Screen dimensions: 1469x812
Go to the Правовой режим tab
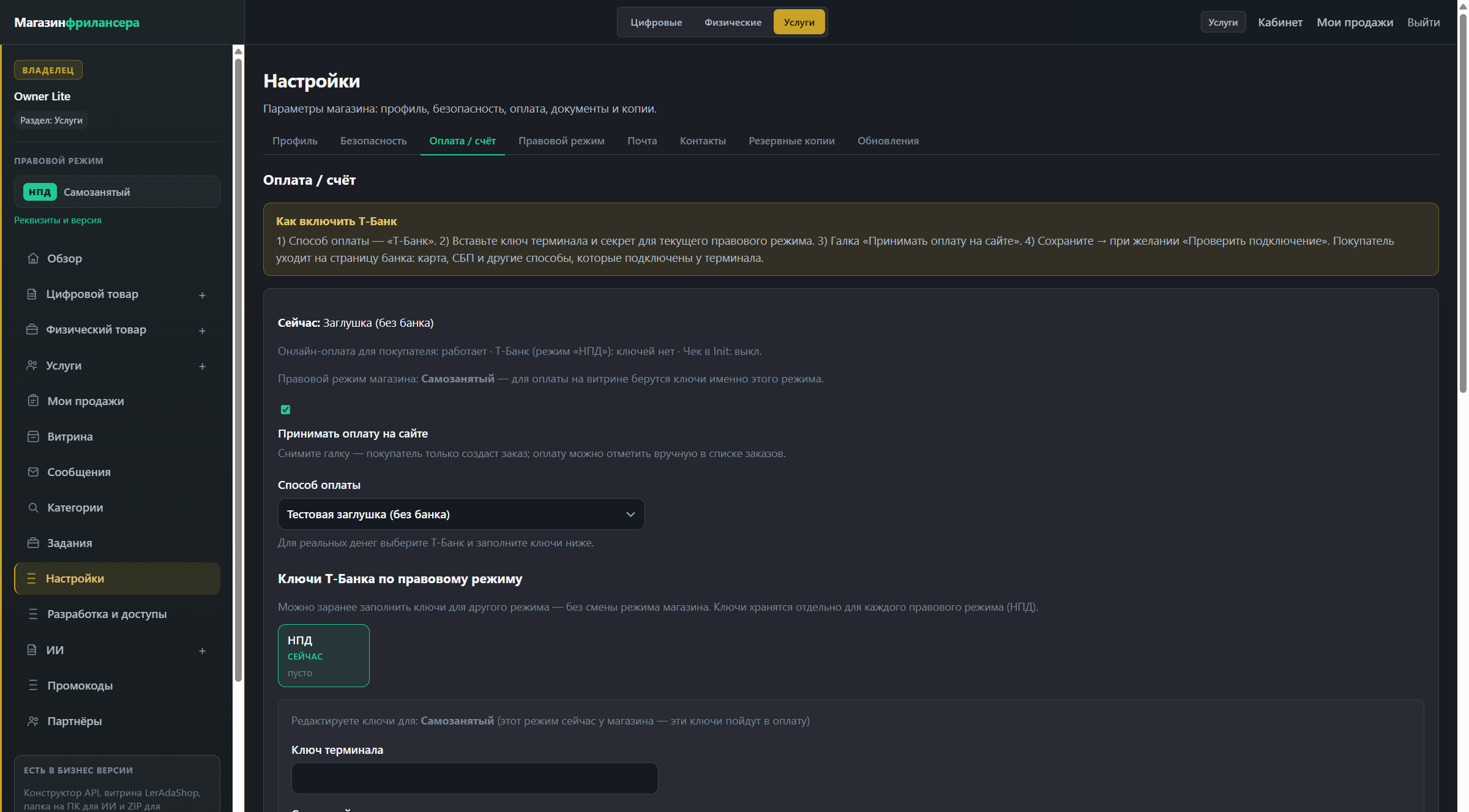tap(561, 141)
